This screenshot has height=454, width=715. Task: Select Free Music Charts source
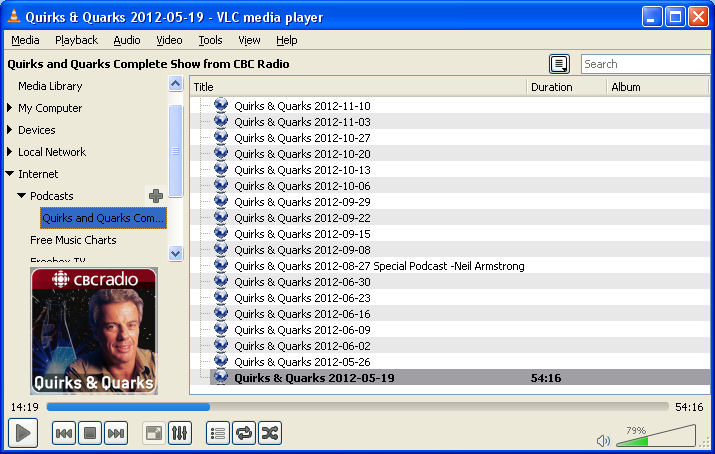pos(73,240)
